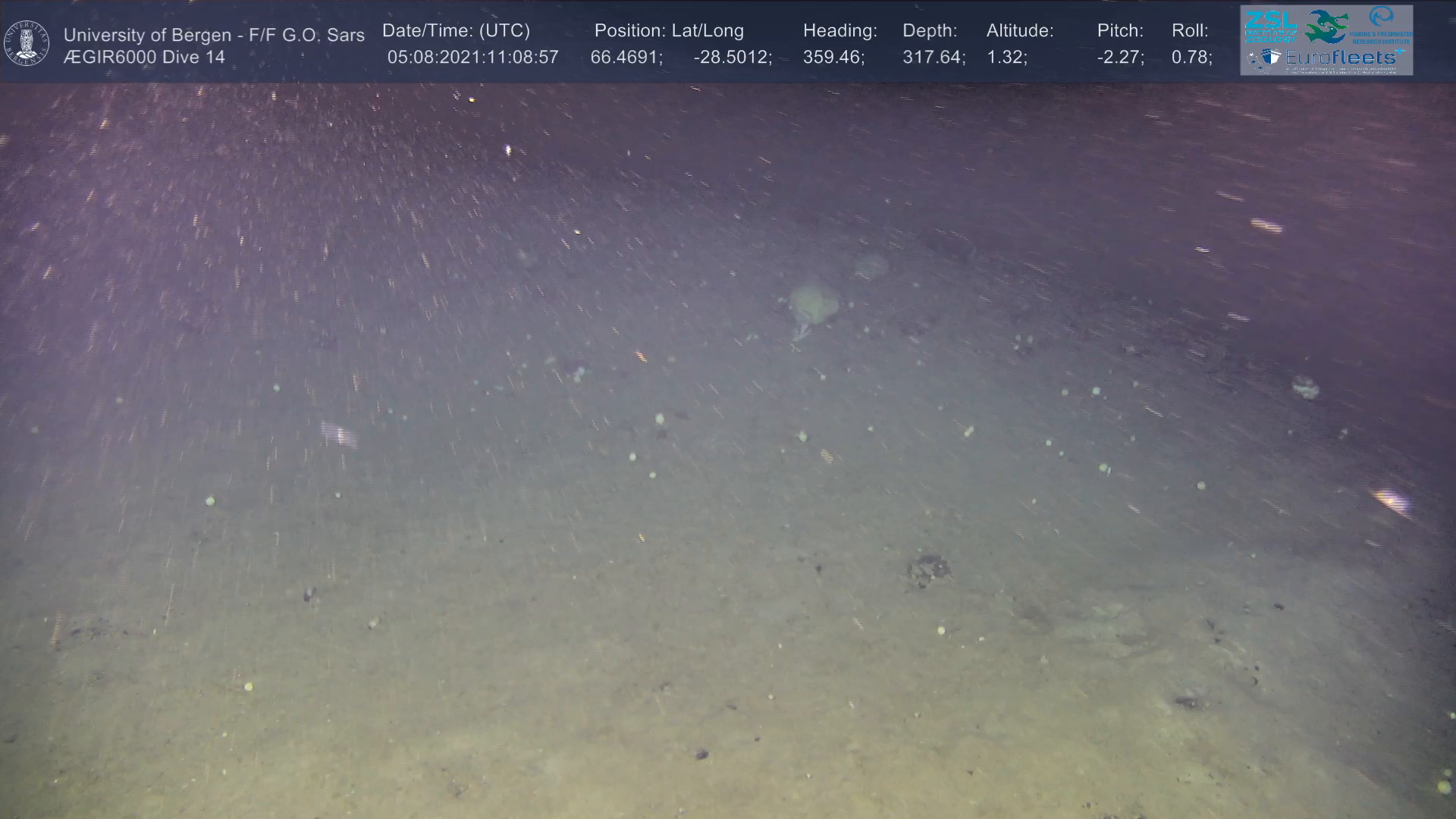The image size is (1456, 819).
Task: Click the pale sponge on the seabed
Action: [814, 302]
